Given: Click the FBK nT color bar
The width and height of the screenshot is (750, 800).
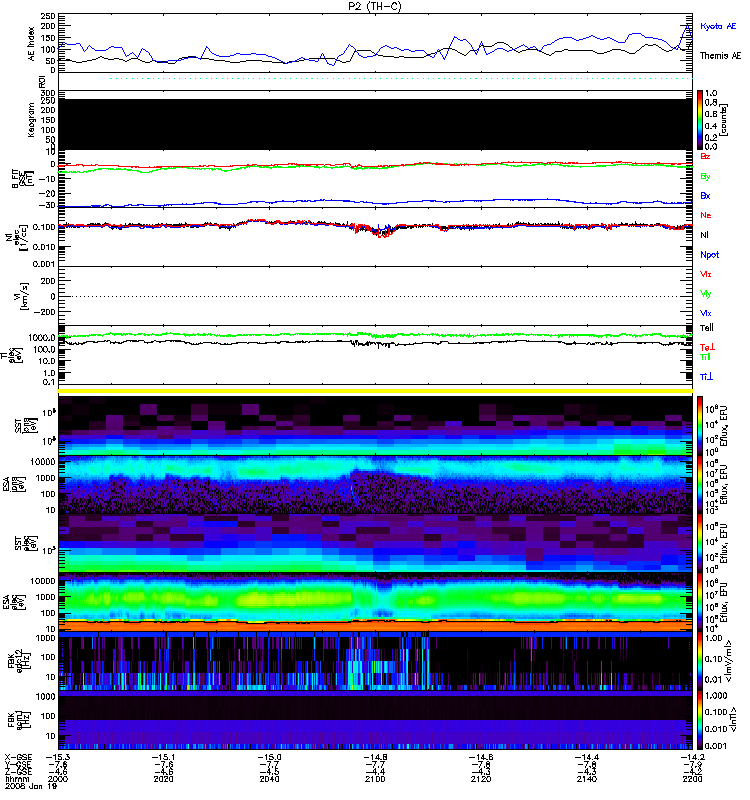Looking at the screenshot, I should [700, 719].
